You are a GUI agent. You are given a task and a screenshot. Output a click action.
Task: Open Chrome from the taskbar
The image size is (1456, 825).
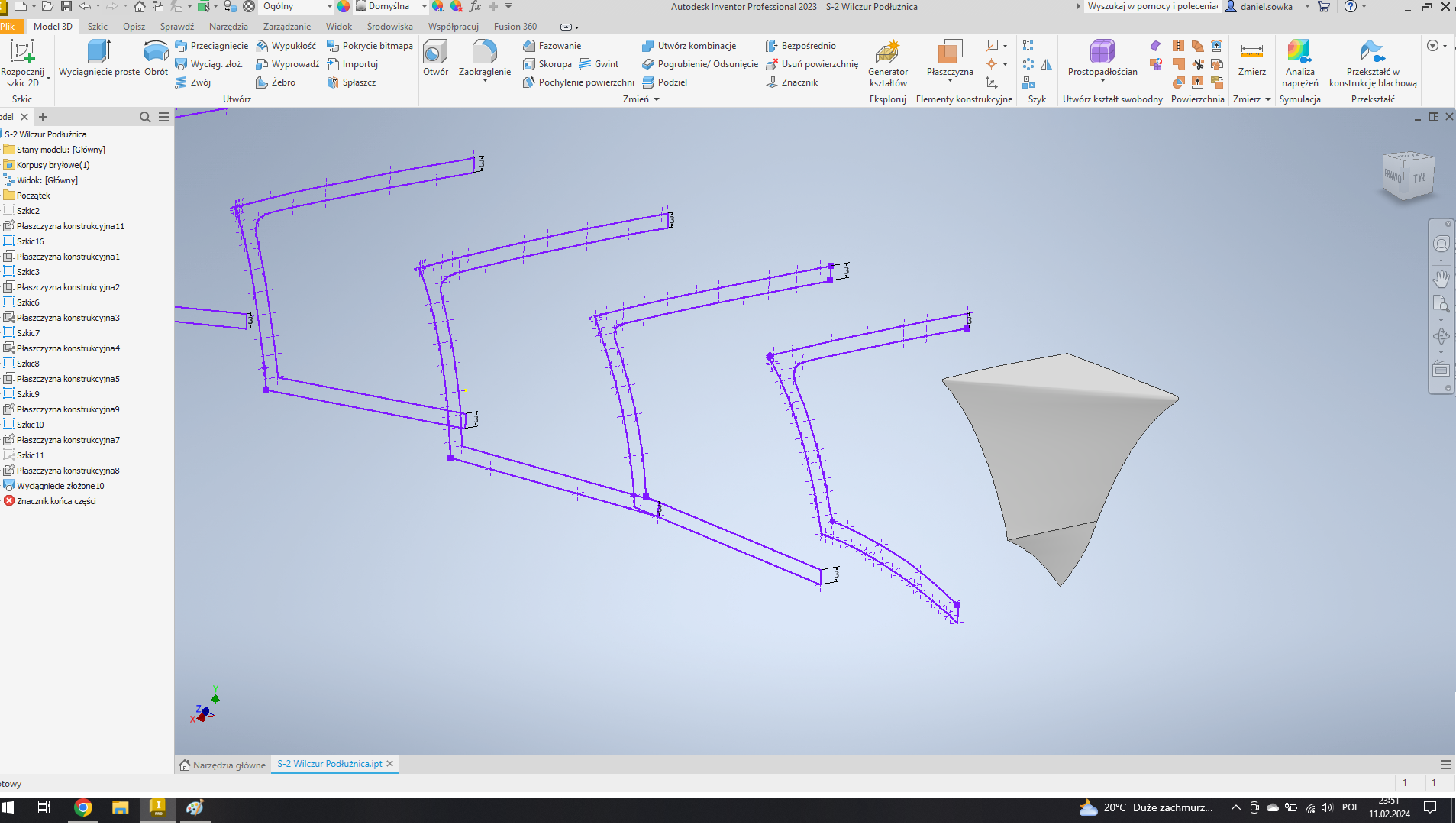click(83, 807)
